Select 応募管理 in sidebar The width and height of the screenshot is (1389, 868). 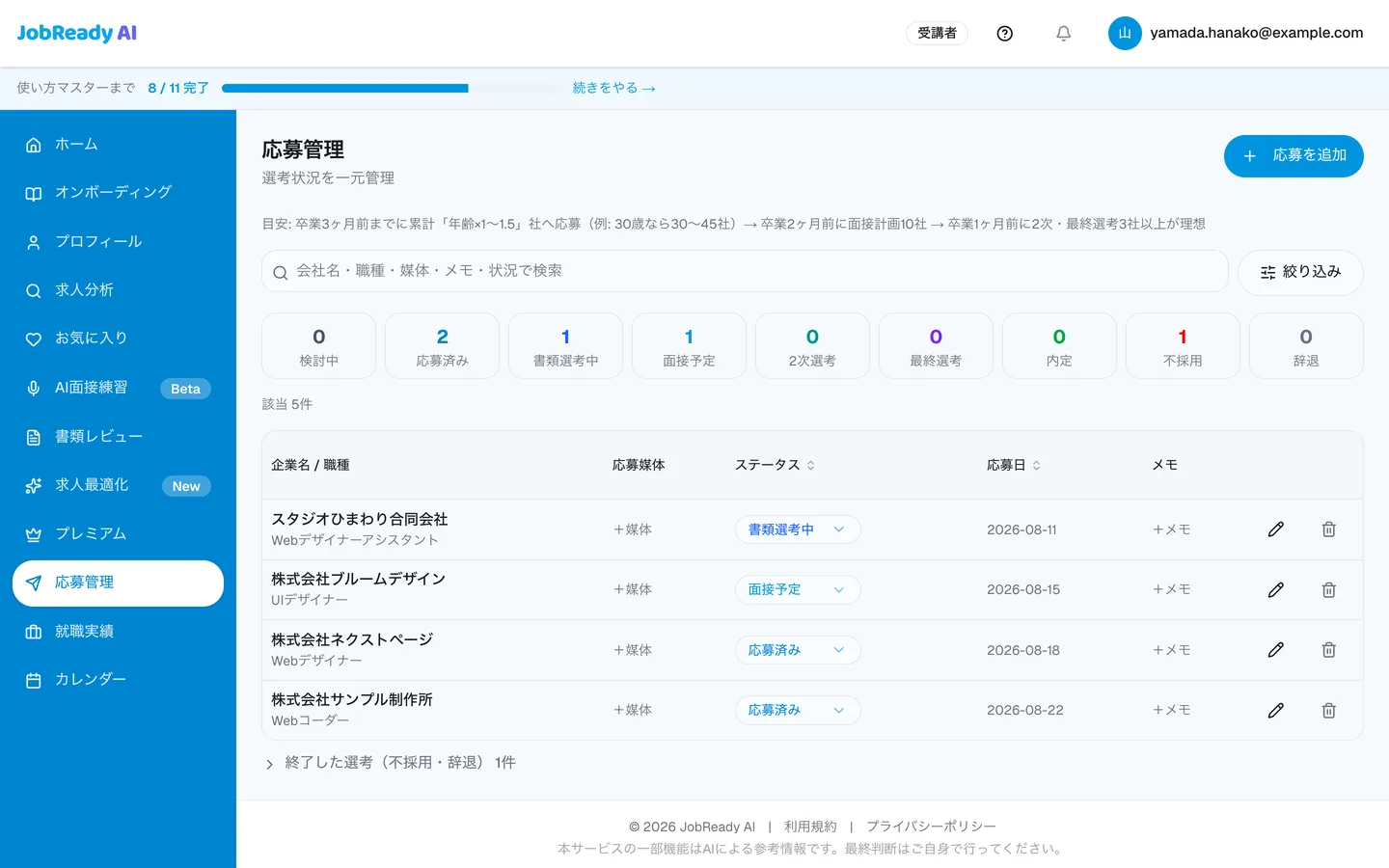[118, 583]
